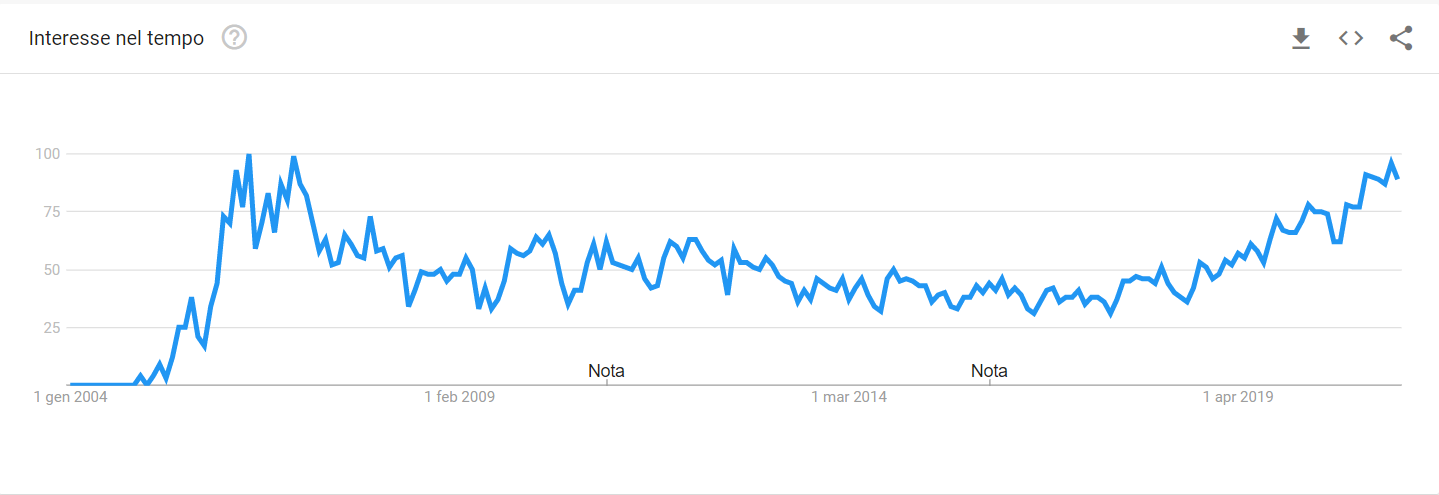Screen dimensions: 1439x495
Task: Click the 50 value on the vertical axis
Action: pyautogui.click(x=51, y=270)
